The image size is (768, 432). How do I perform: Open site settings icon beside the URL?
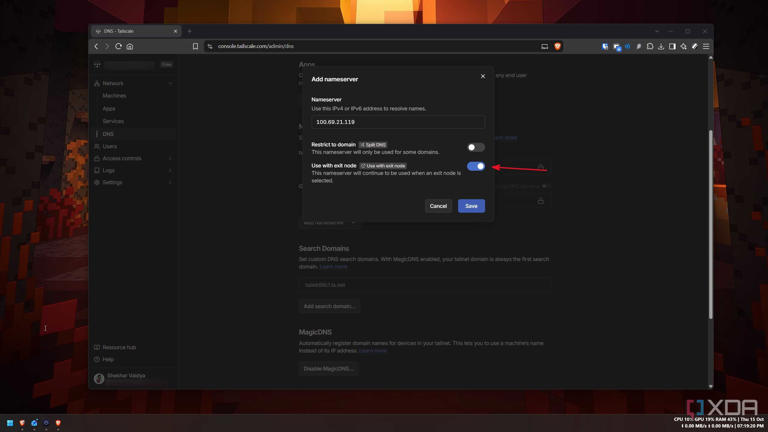[210, 46]
